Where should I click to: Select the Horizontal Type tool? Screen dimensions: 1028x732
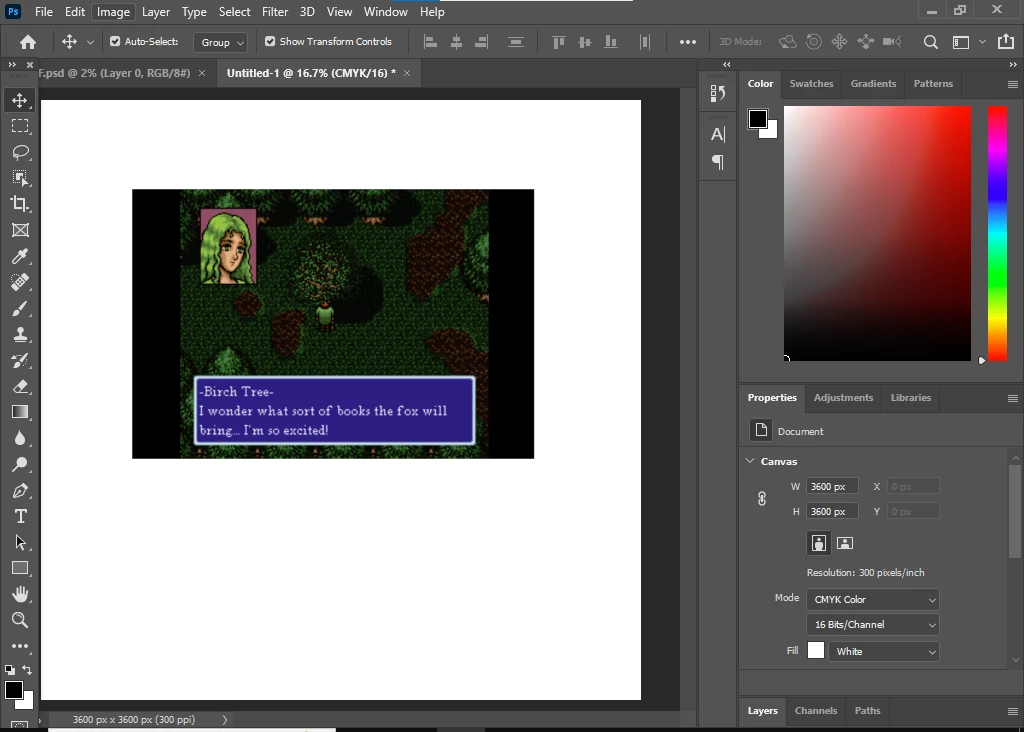click(x=20, y=516)
